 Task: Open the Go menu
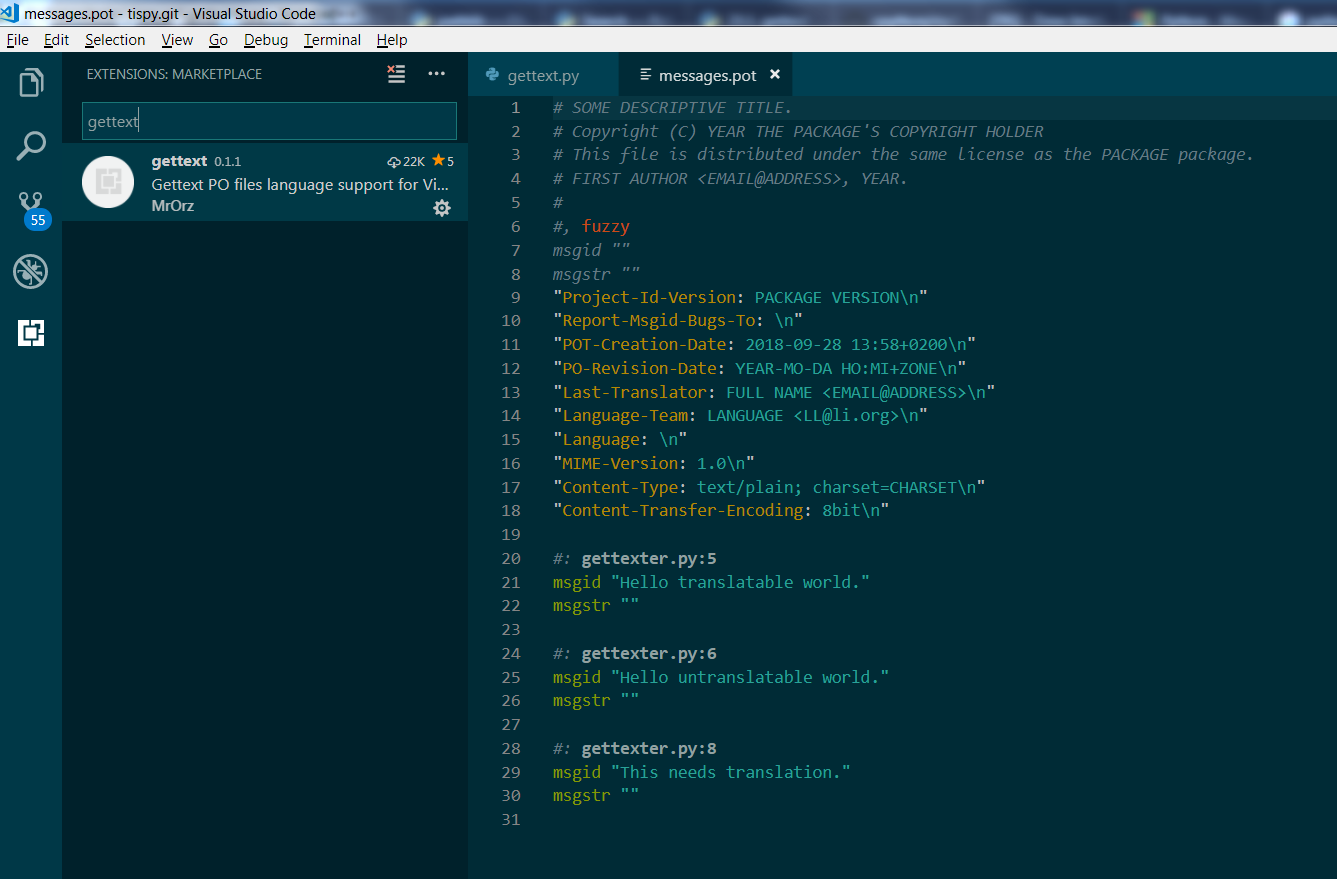219,40
